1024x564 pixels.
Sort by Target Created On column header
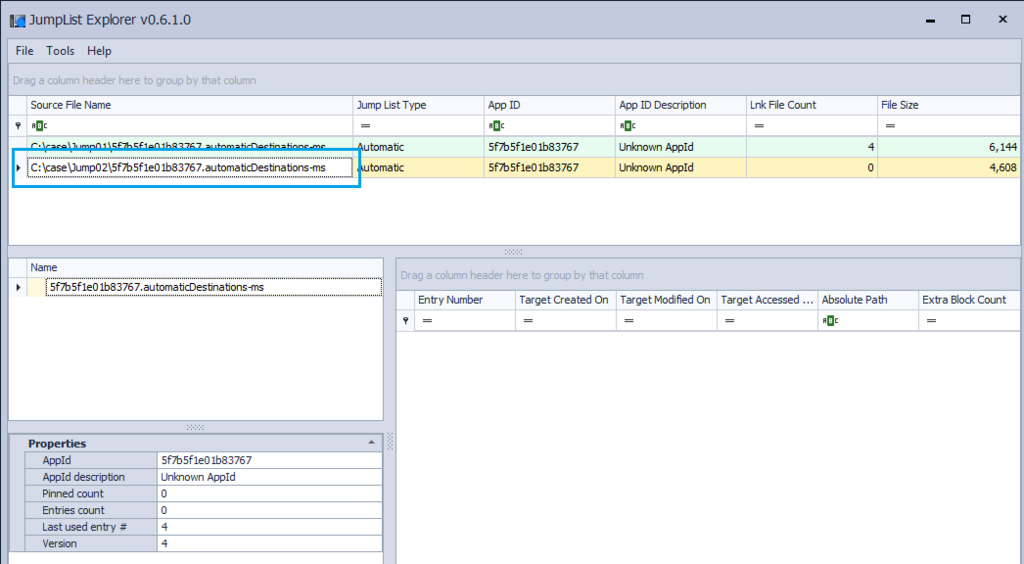pos(566,300)
